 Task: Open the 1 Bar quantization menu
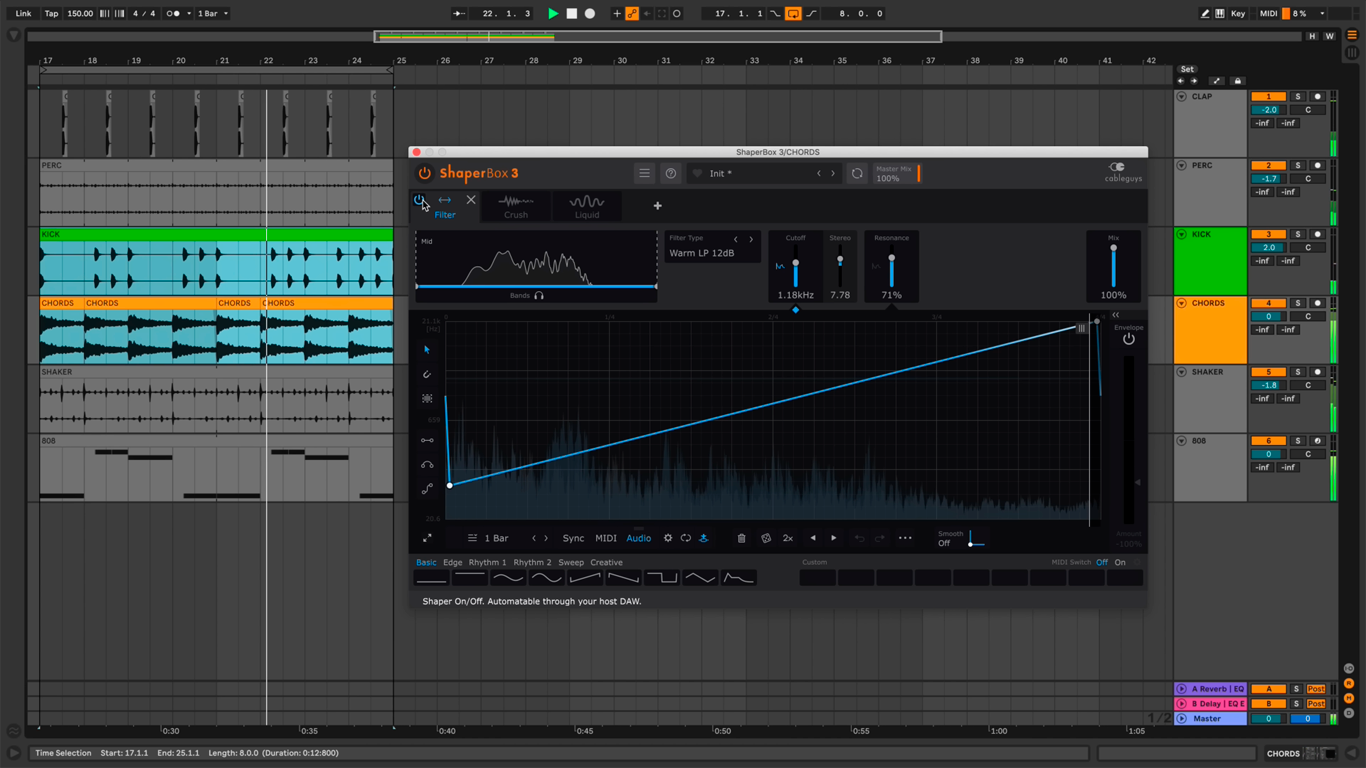tap(212, 14)
